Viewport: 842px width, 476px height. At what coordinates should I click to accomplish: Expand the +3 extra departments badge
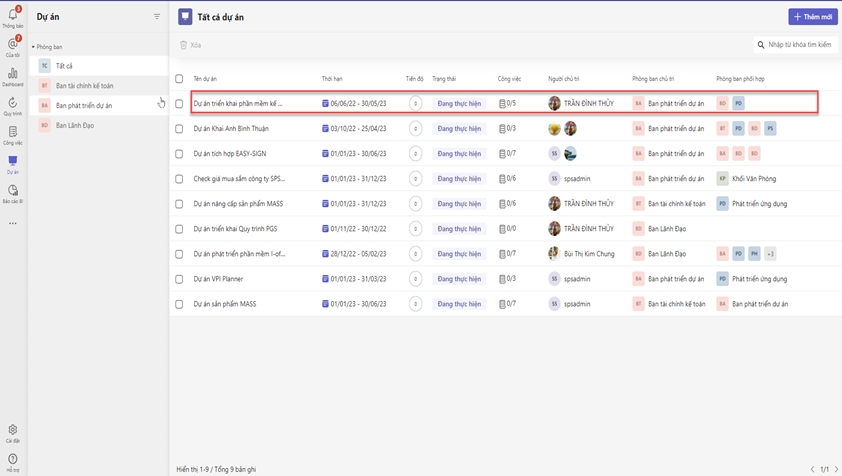click(x=770, y=254)
